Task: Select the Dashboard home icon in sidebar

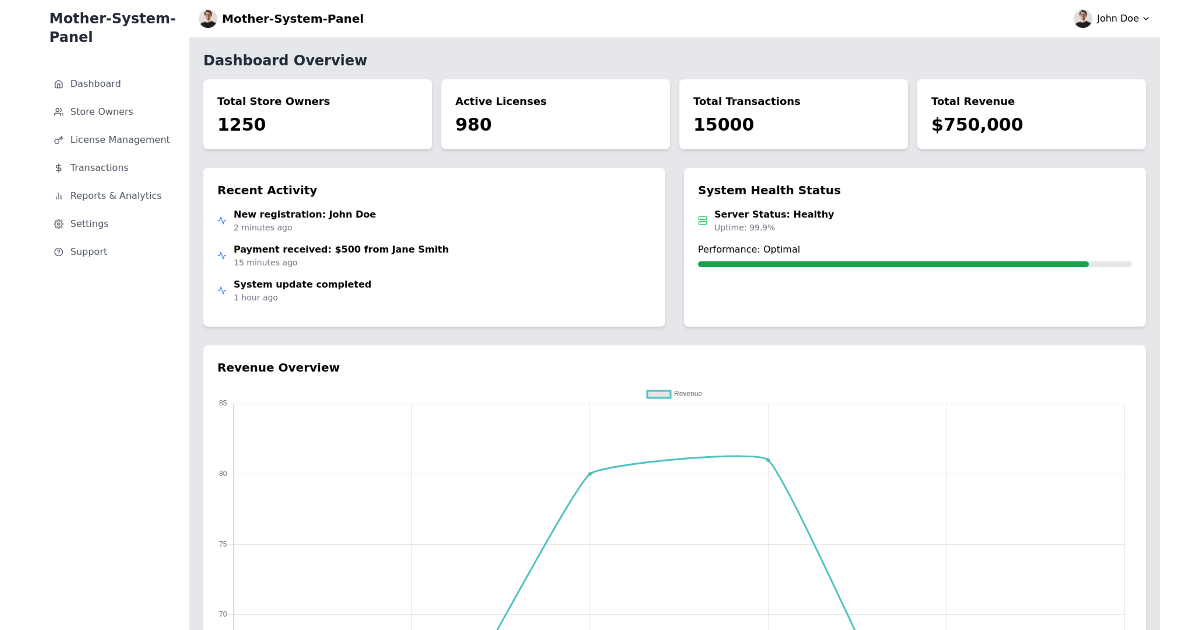Action: [x=58, y=84]
